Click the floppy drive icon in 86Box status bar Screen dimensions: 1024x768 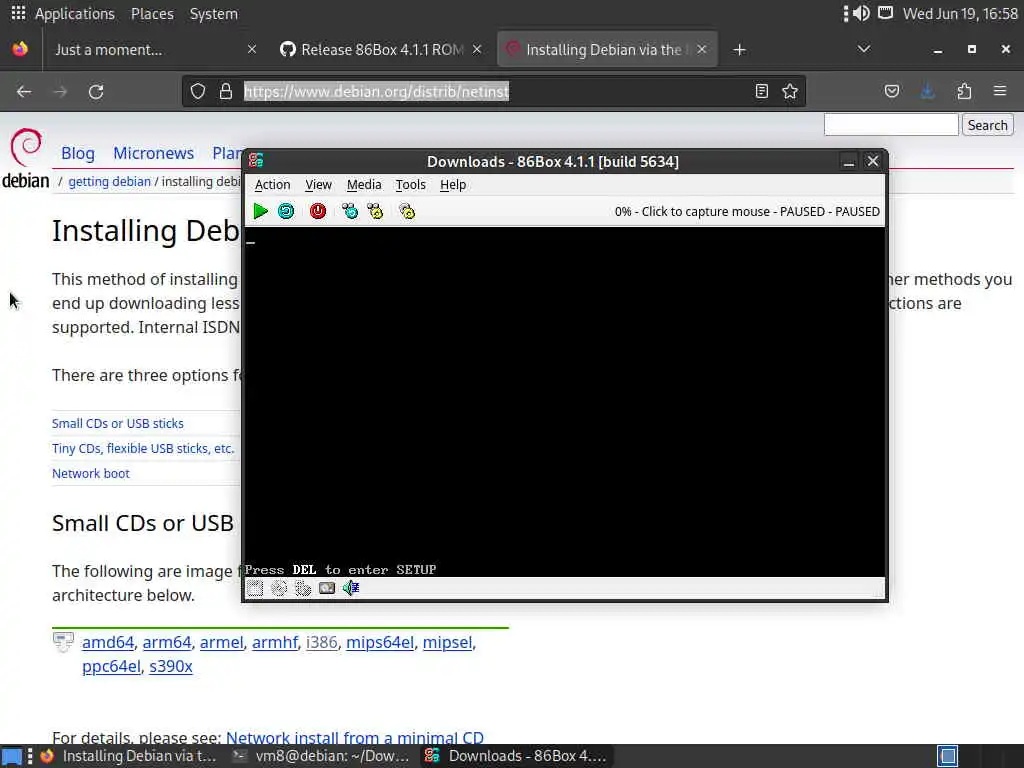click(x=255, y=588)
